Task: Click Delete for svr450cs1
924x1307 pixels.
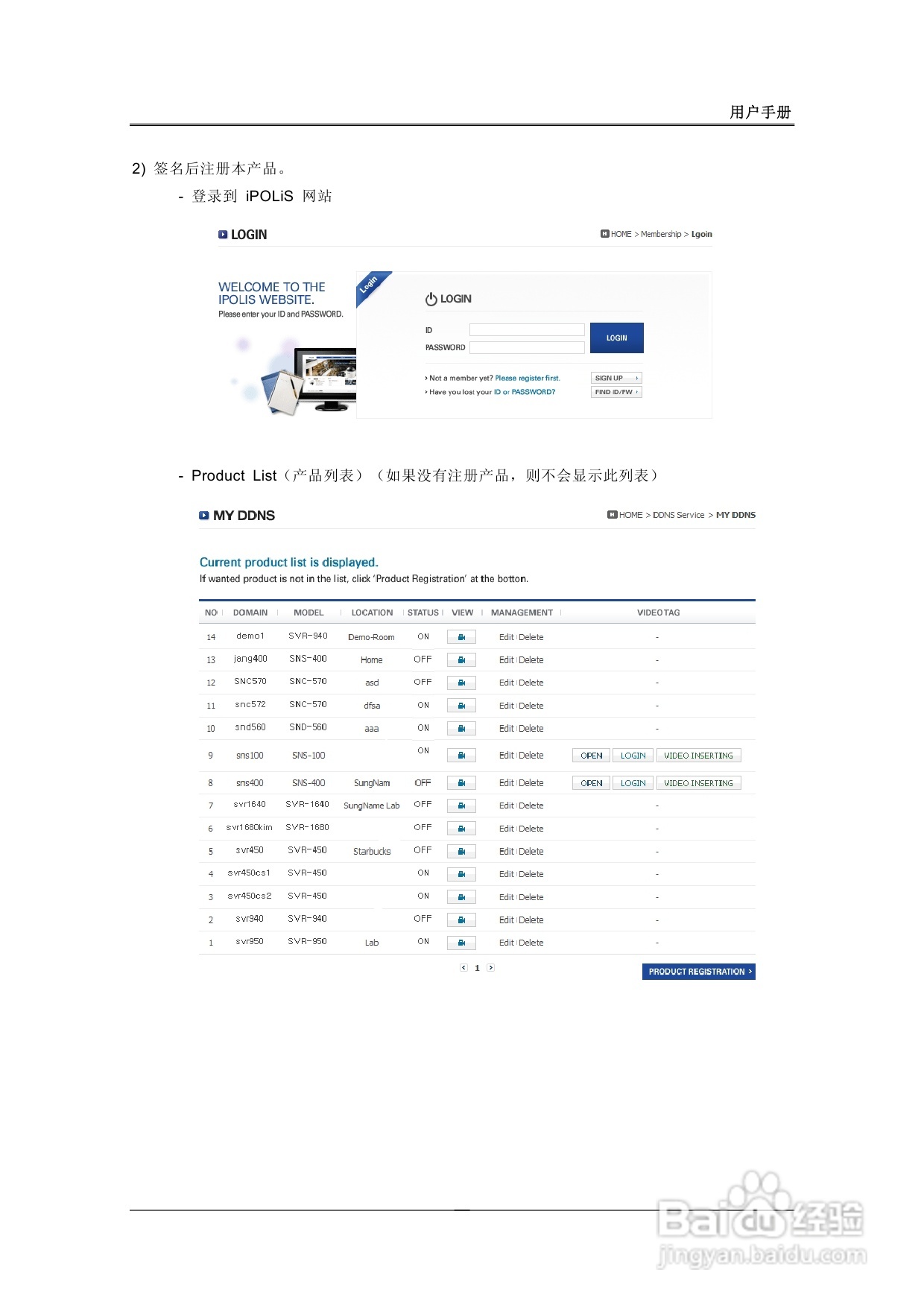Action: [x=531, y=874]
